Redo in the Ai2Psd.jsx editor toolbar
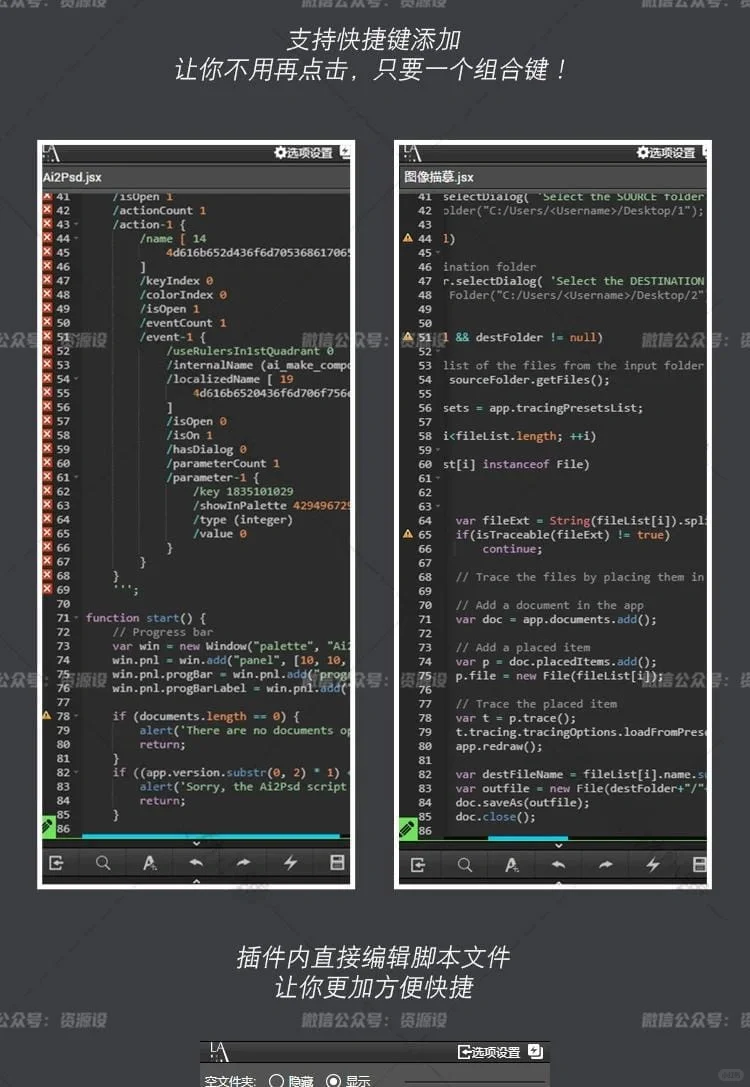 pyautogui.click(x=243, y=863)
